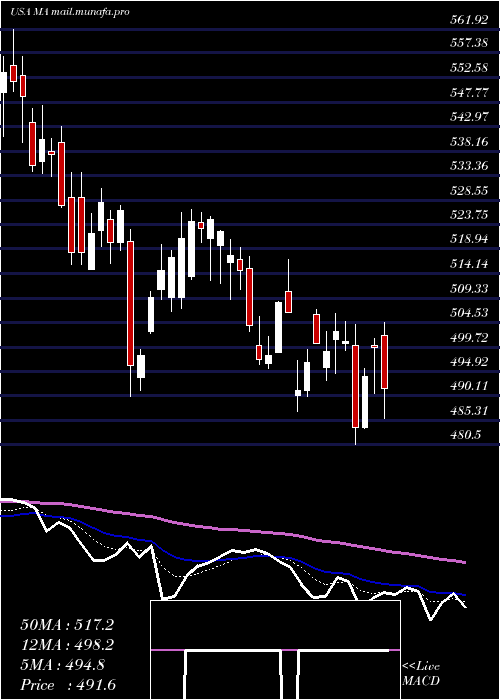Click the lowest red candle near 480.5

click(x=355, y=386)
